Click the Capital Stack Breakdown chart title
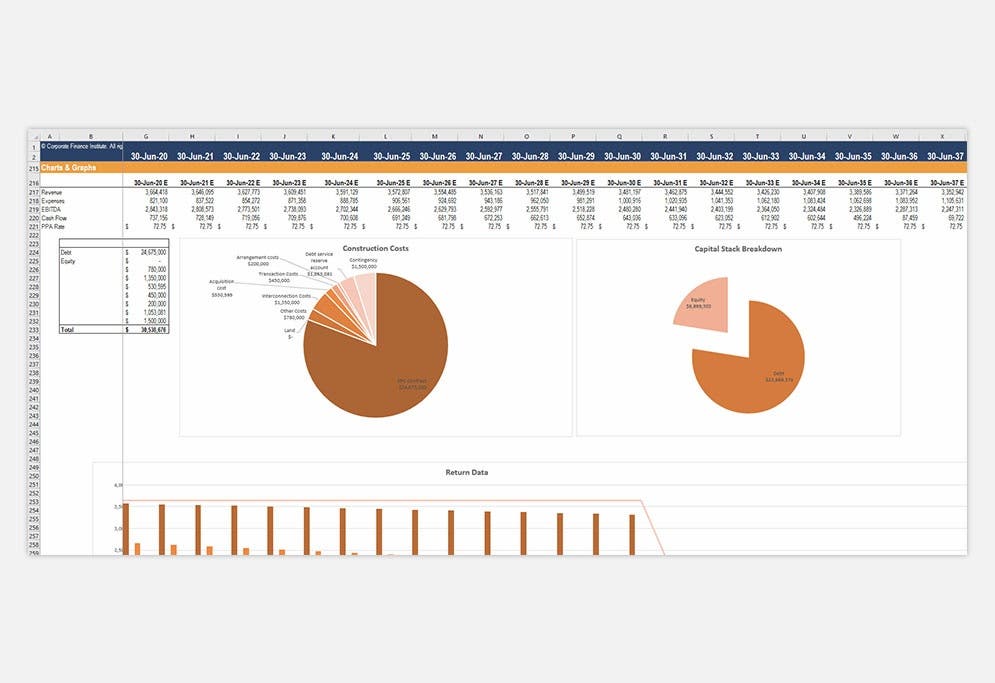The image size is (995, 683). tap(740, 248)
